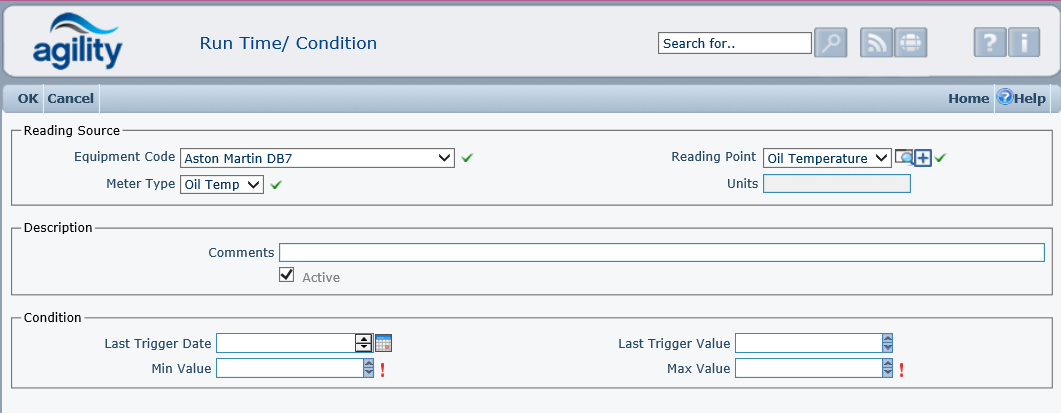Go to Home link
This screenshot has width=1061, height=413.
[968, 99]
